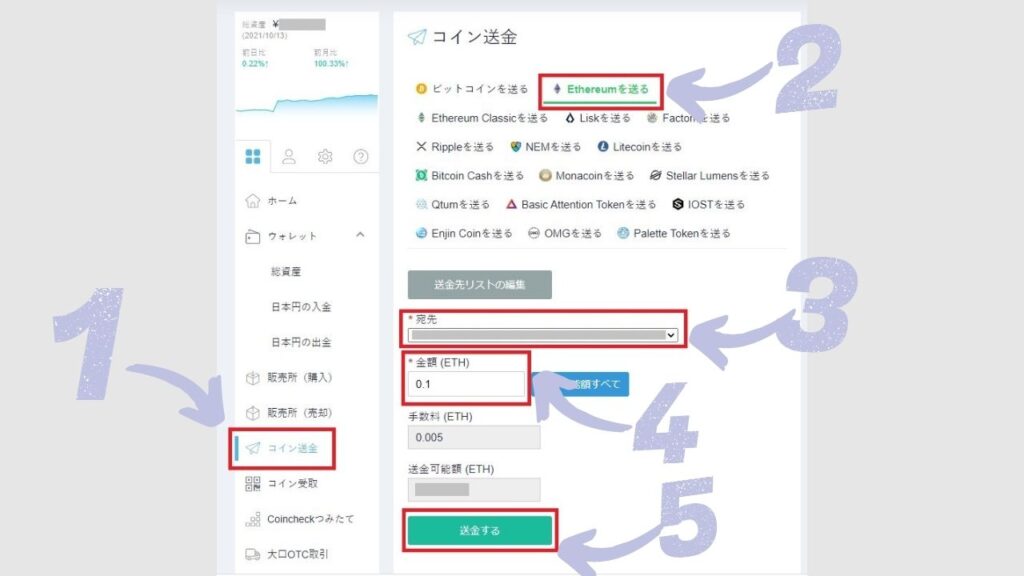
Task: Click the QR code icon beside コイン受取
Action: point(253,483)
